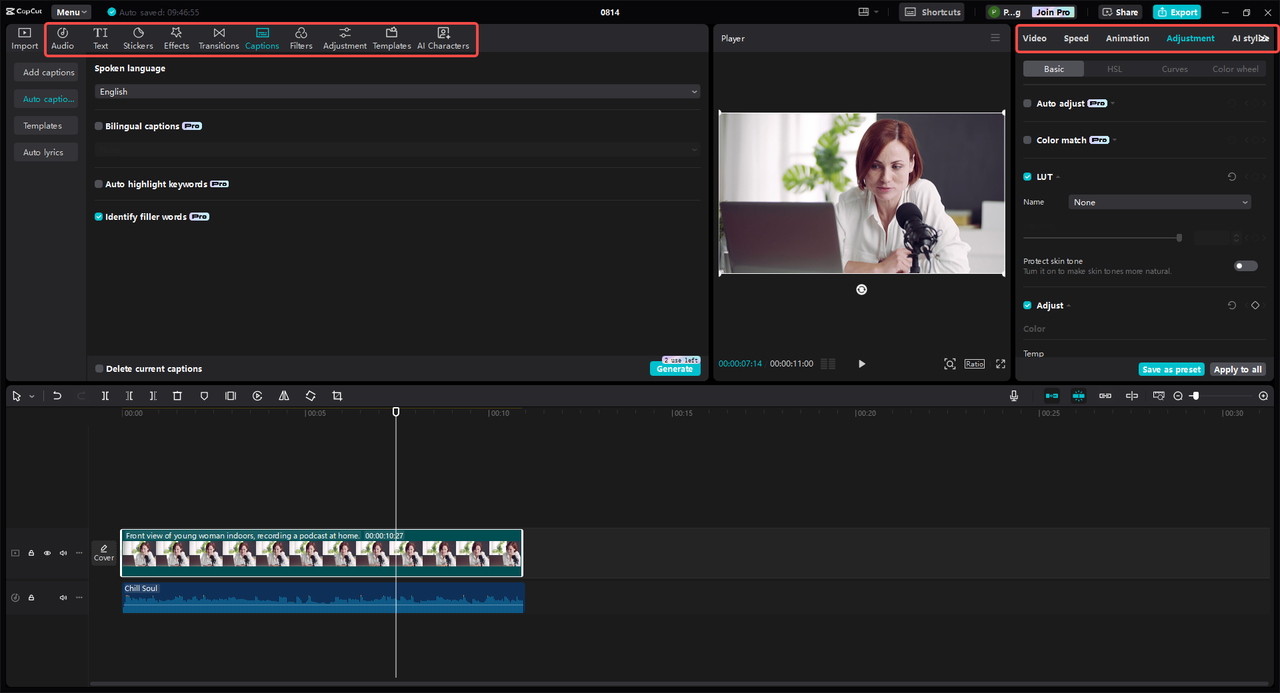Uncheck Identify filler words
The image size is (1280, 693).
pos(99,216)
